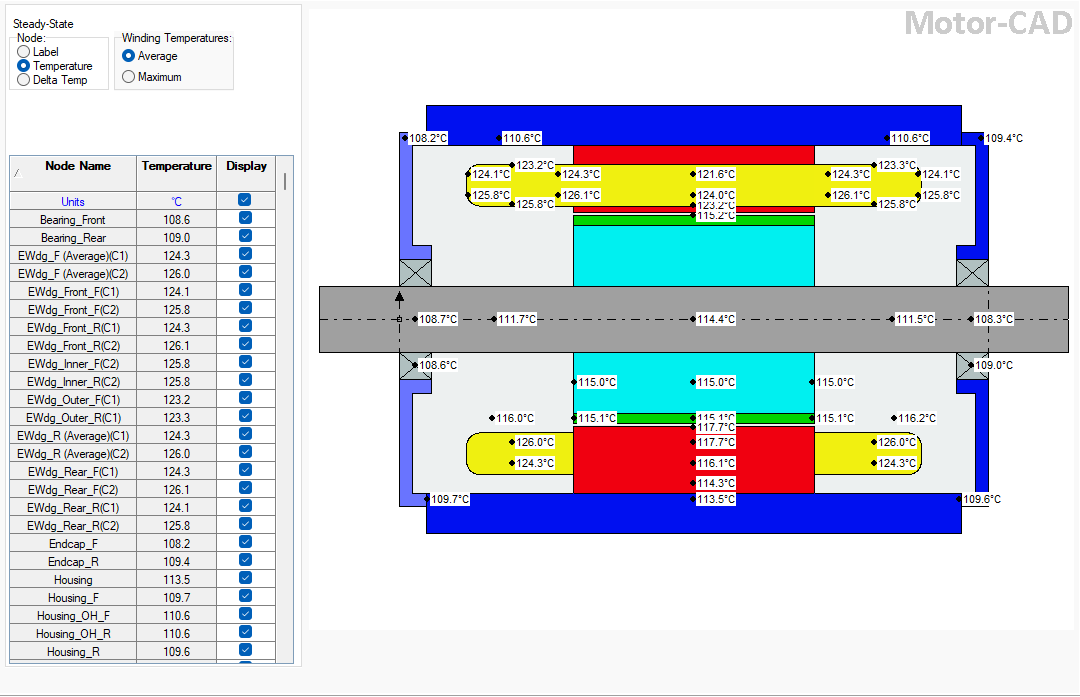Toggle display for Housing_OH_F row

click(245, 614)
